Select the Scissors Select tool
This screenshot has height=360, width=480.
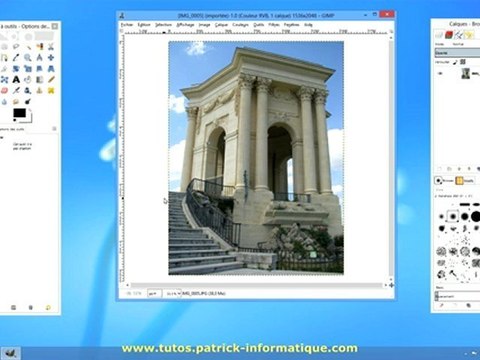(51, 47)
